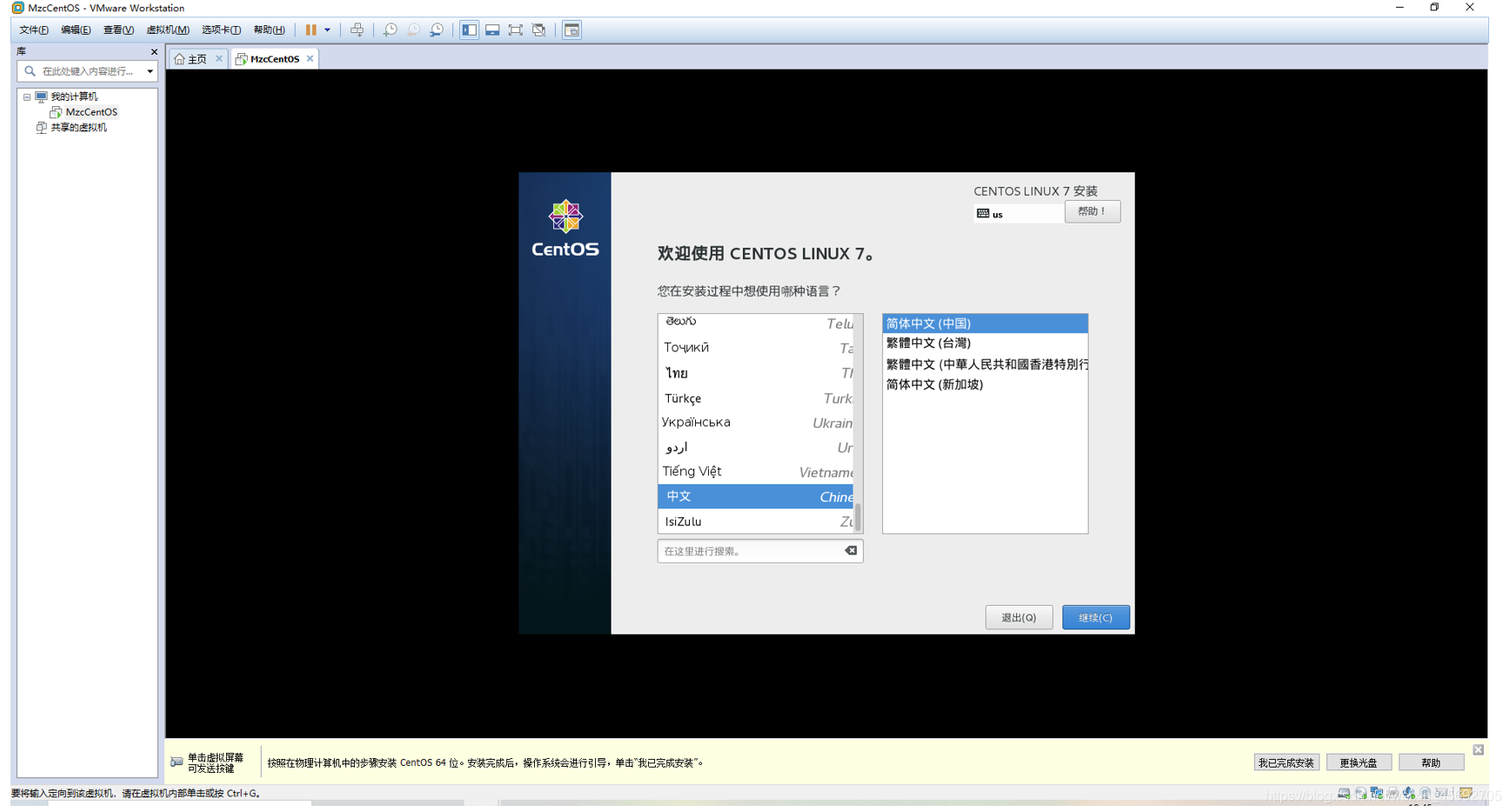Image resolution: width=1510 pixels, height=812 pixels.
Task: Open the 帮助(H) menu
Action: (269, 30)
